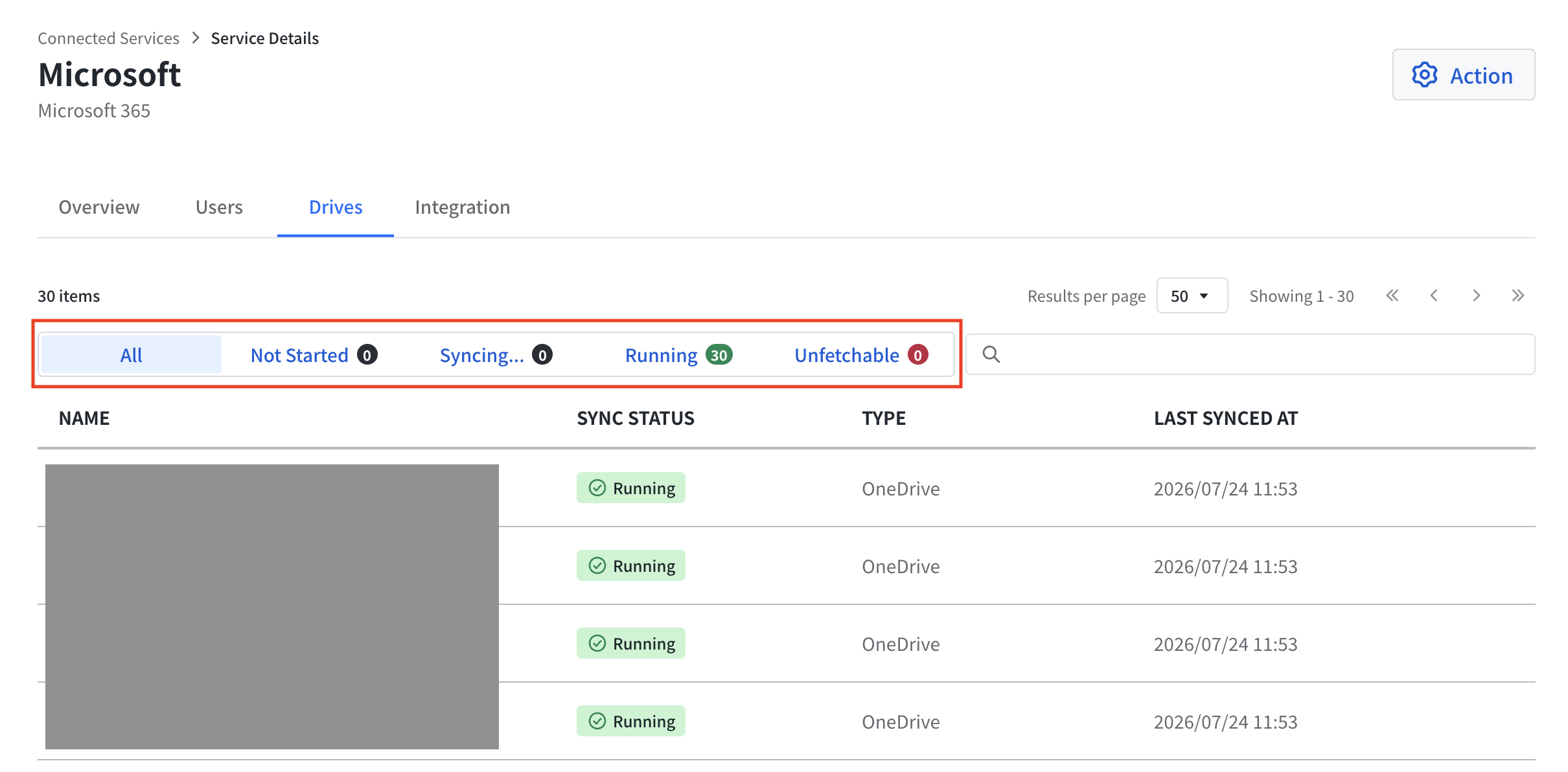Go to the next page arrow

[x=1476, y=296]
